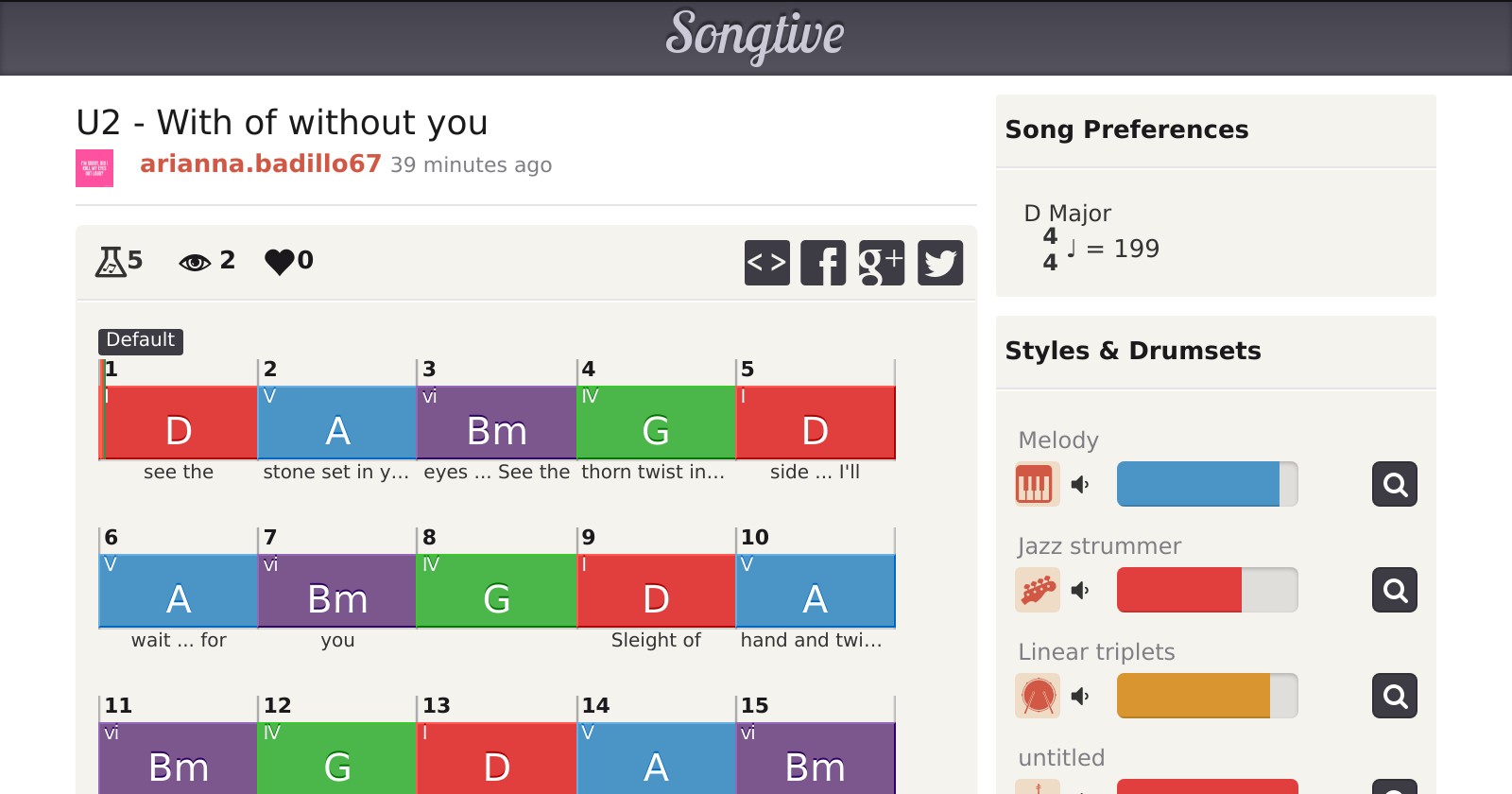
Task: Click the user avatar thumbnail
Action: (x=94, y=168)
